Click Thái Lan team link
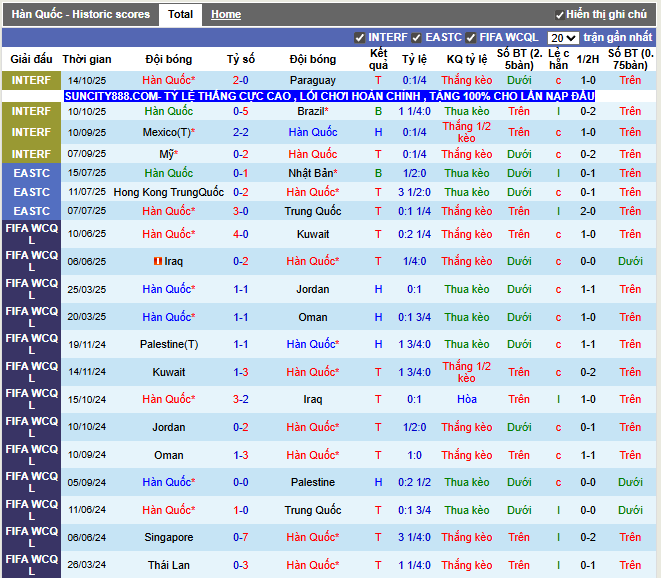The width and height of the screenshot is (661, 578). pos(169,565)
